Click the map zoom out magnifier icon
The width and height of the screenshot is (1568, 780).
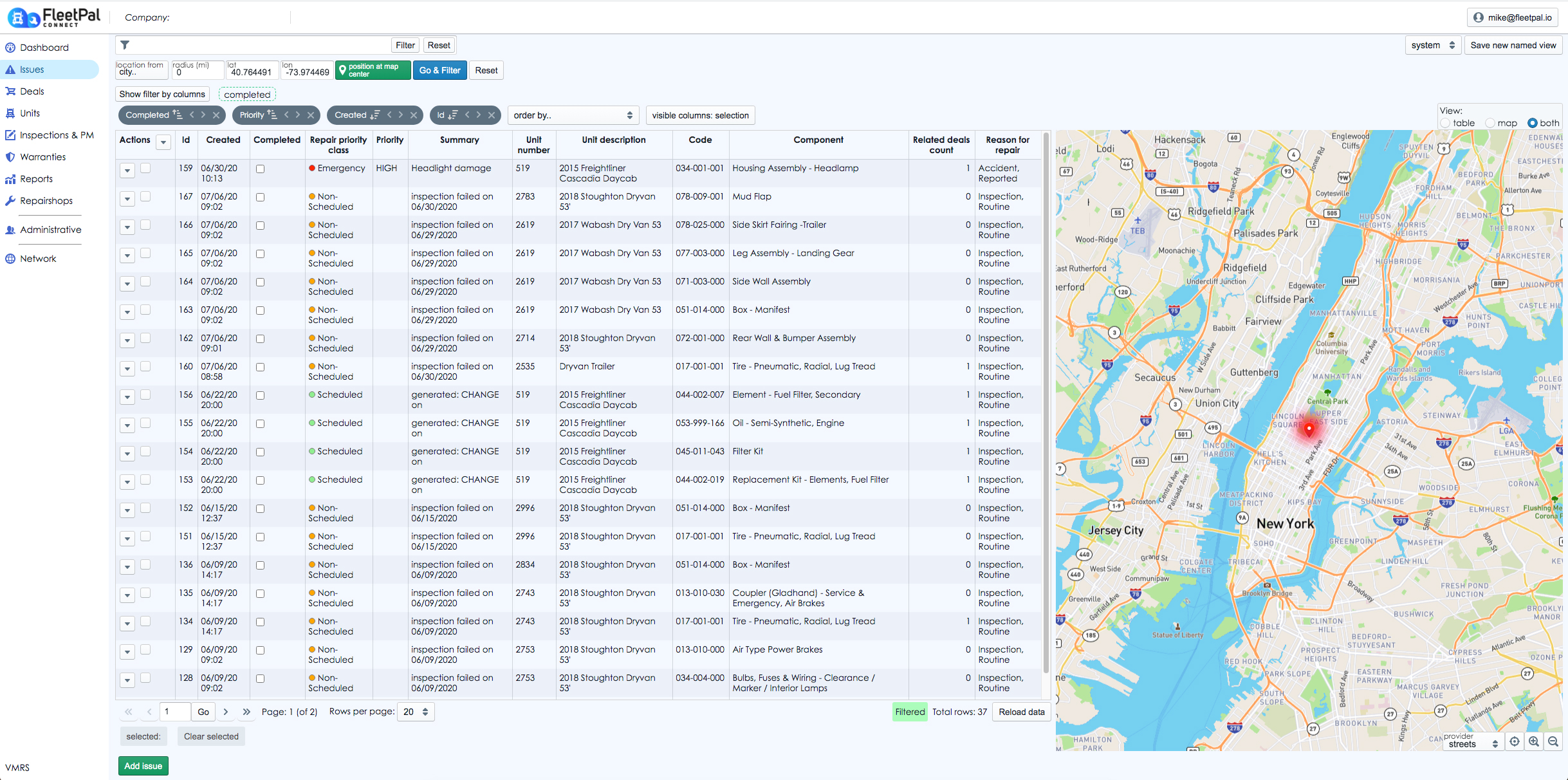coord(1553,742)
